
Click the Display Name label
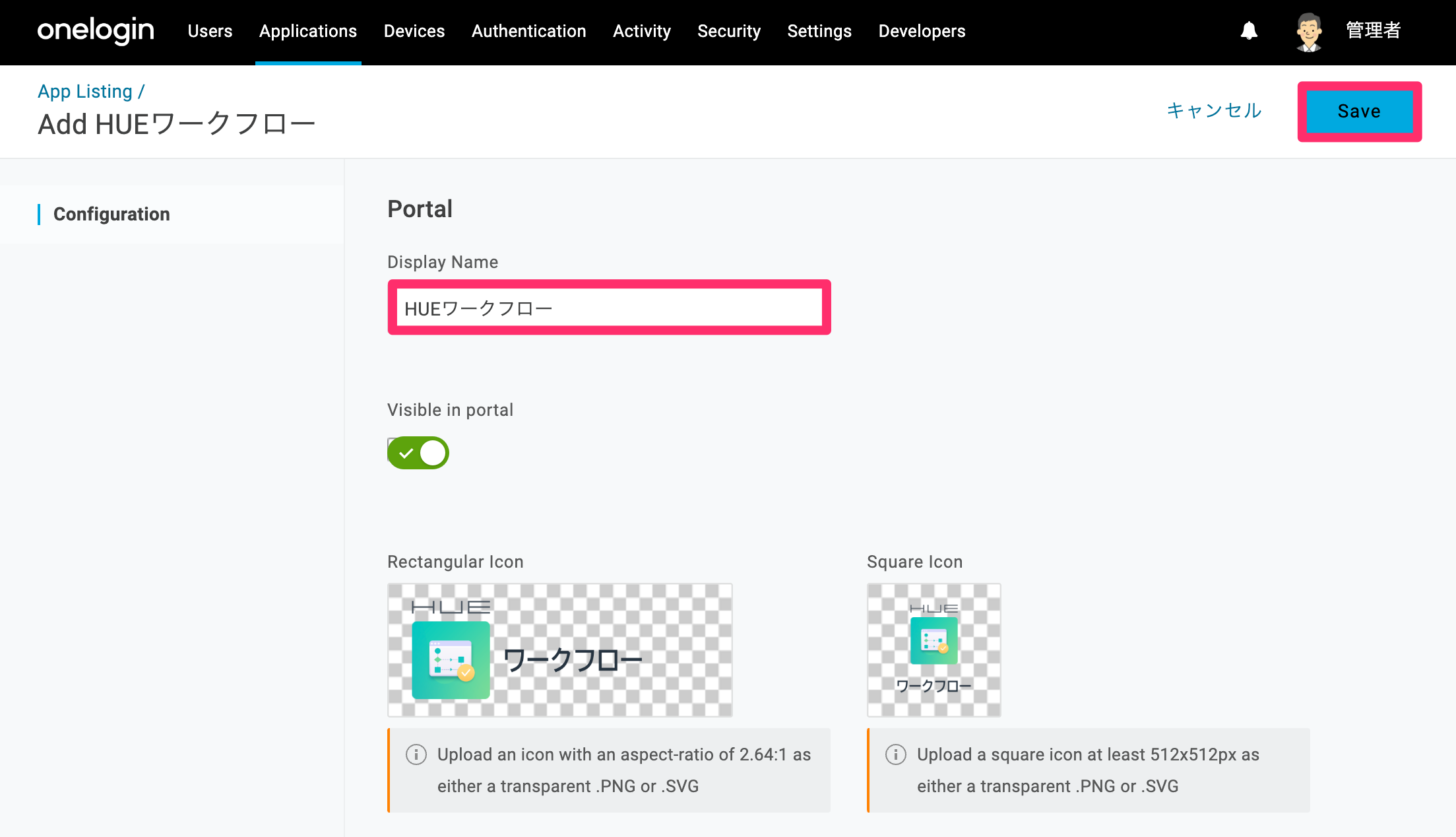coord(443,262)
